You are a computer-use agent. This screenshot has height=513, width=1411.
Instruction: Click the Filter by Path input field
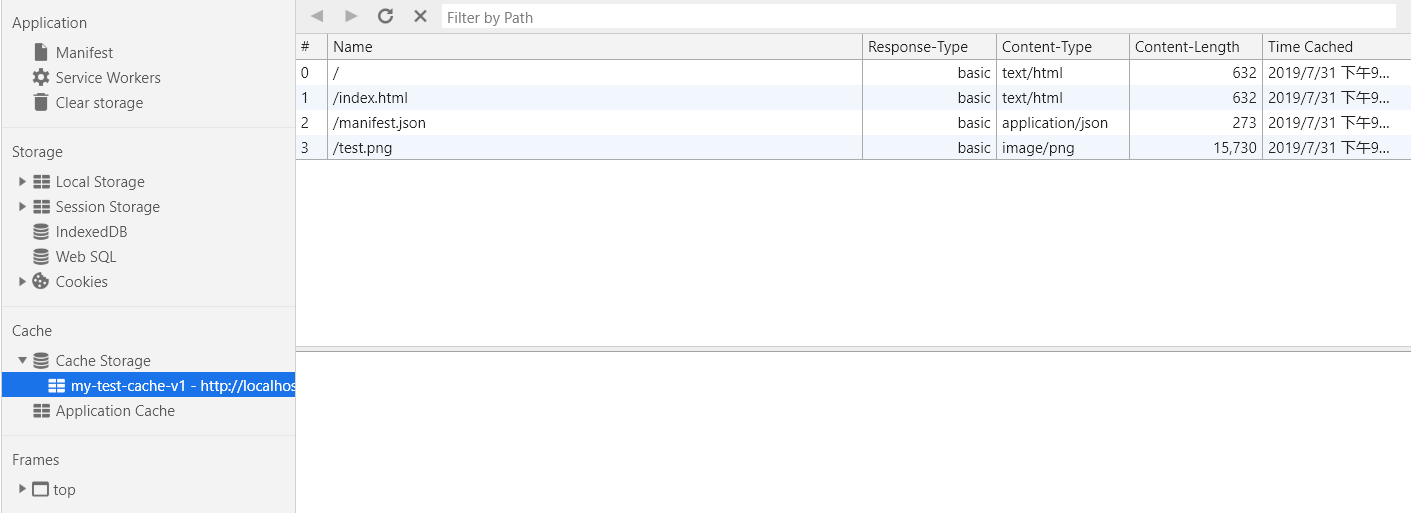918,17
